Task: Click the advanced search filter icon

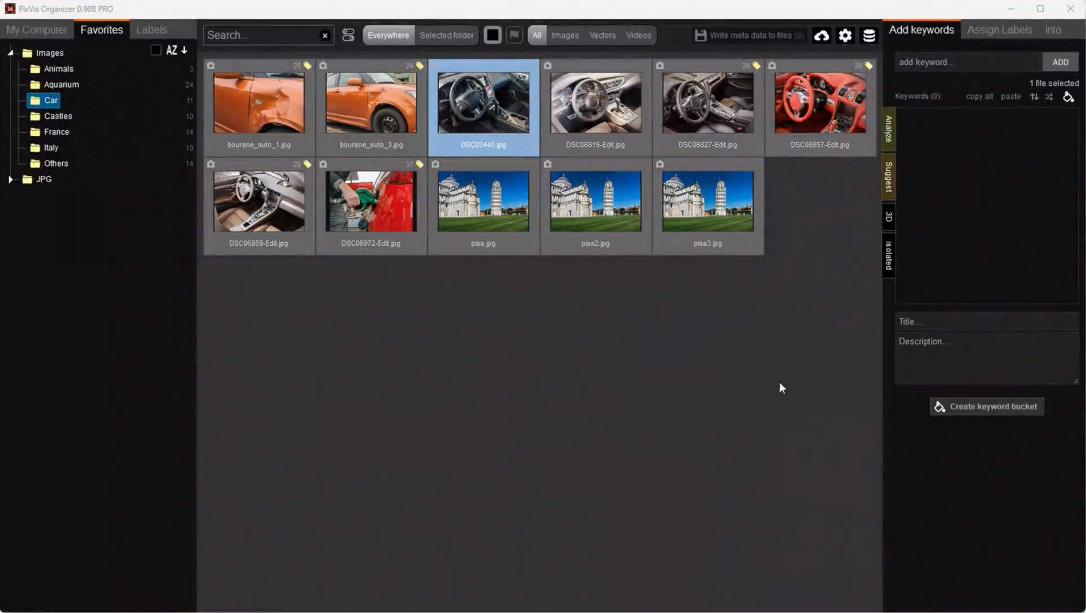Action: click(x=348, y=35)
